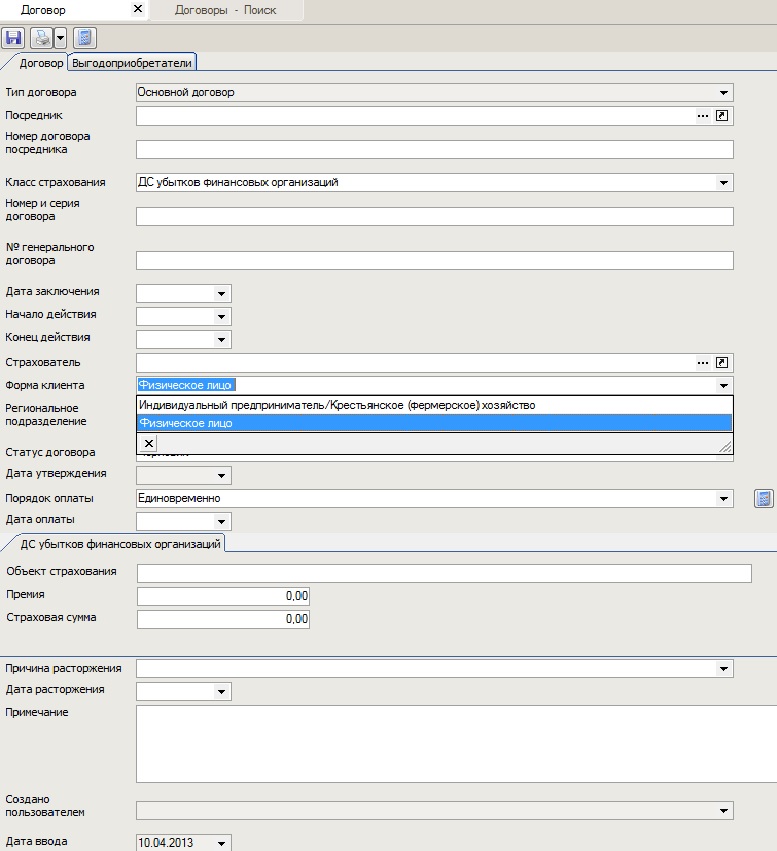
Task: Open the Страхователь record using the arrow icon
Action: click(723, 362)
